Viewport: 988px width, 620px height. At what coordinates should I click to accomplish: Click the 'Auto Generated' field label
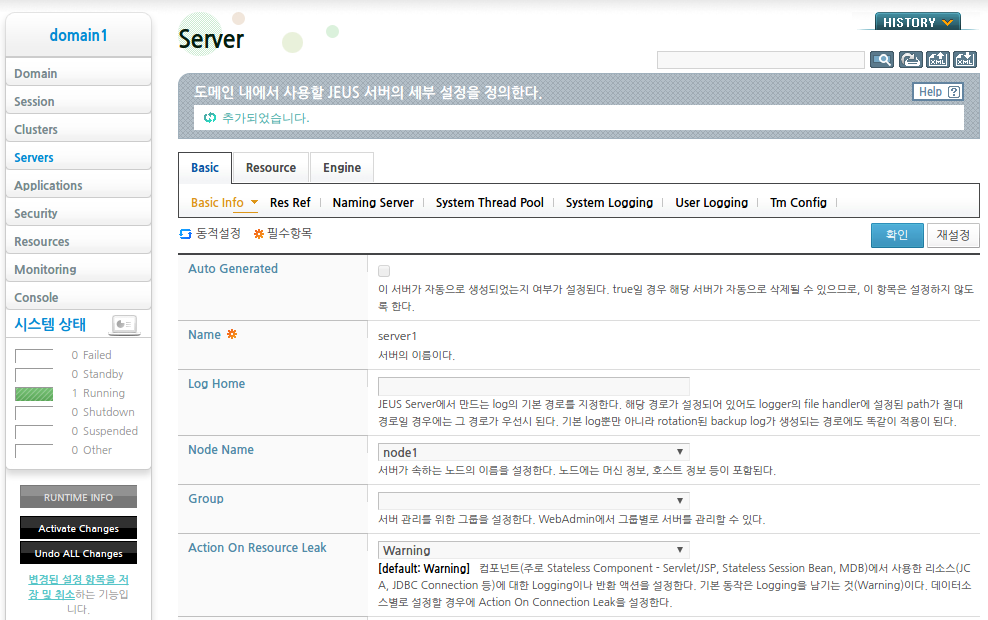pos(233,268)
